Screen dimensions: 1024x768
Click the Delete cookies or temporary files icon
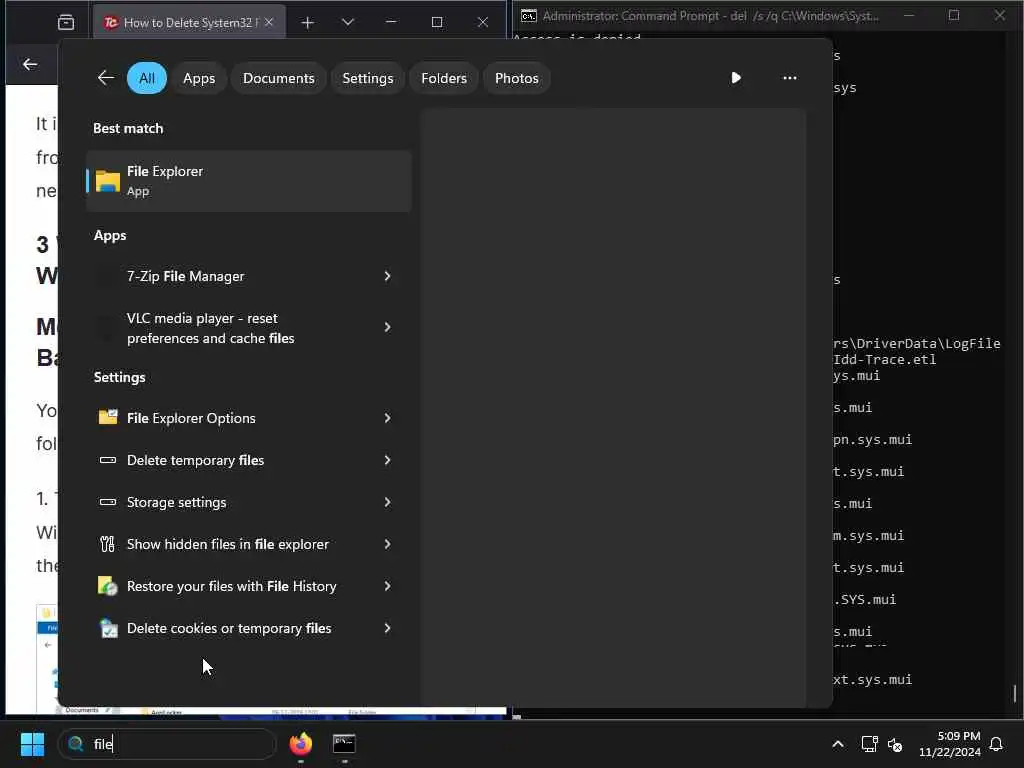(x=108, y=628)
